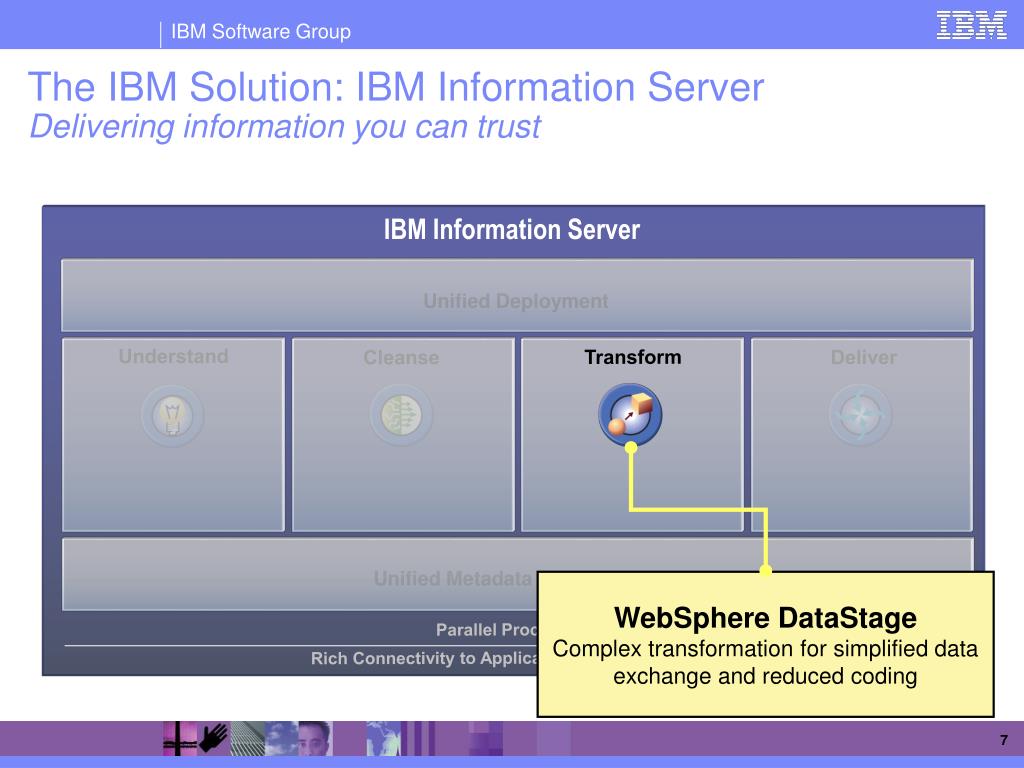
Task: Click the dimmed Deliver icon
Action: pos(860,415)
